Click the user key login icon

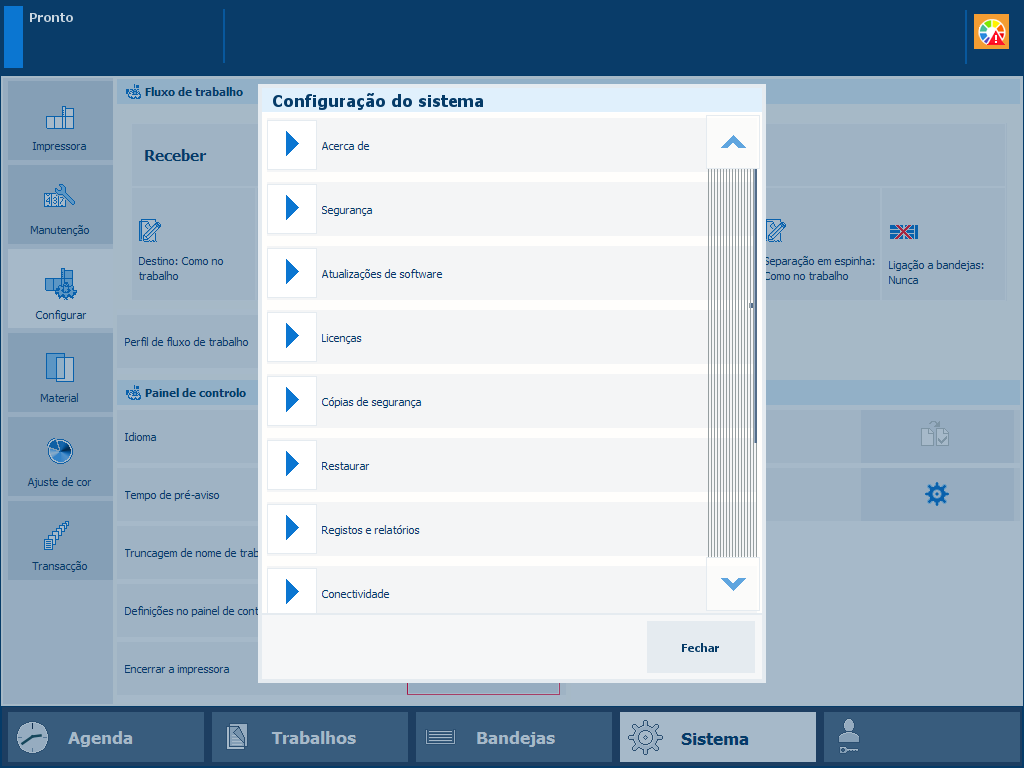point(849,737)
